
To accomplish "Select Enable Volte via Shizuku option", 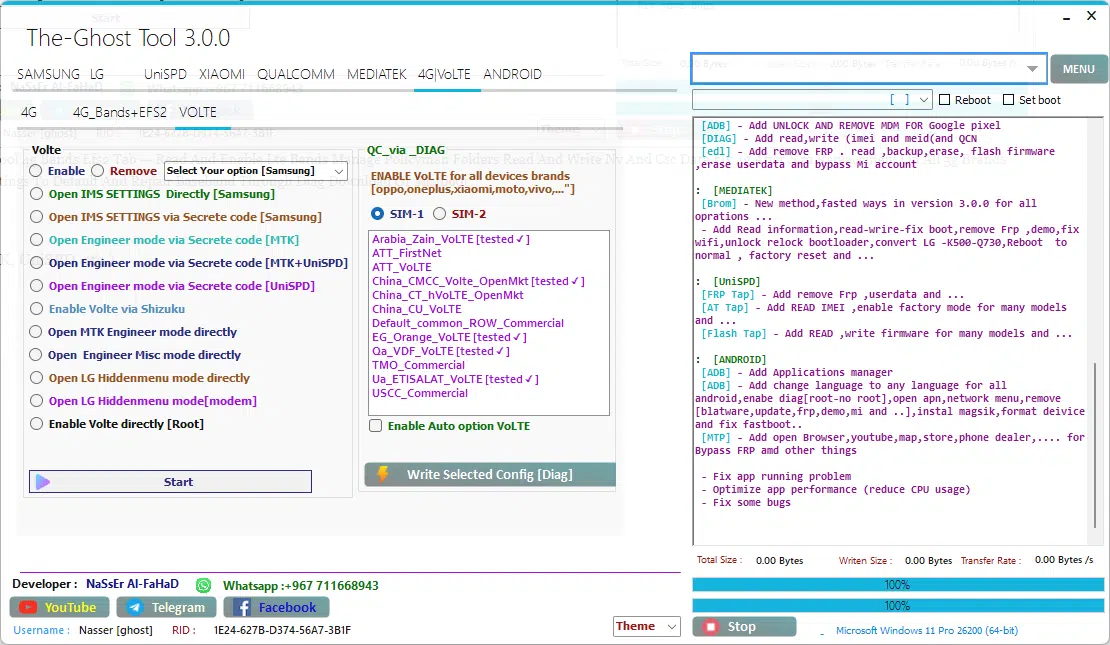I will 36,309.
